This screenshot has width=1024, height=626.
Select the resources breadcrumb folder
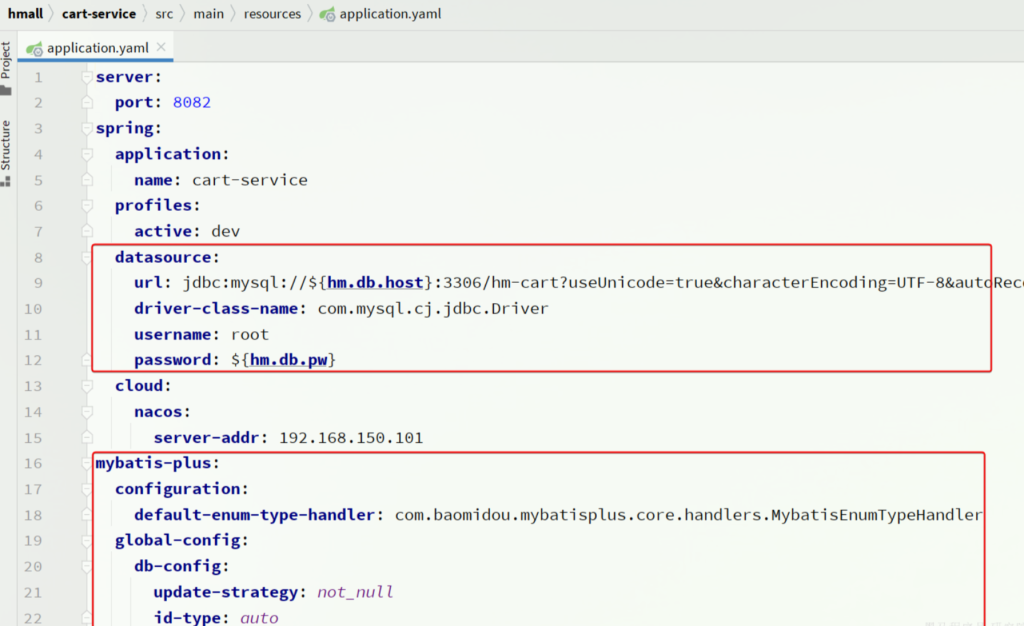click(x=272, y=14)
